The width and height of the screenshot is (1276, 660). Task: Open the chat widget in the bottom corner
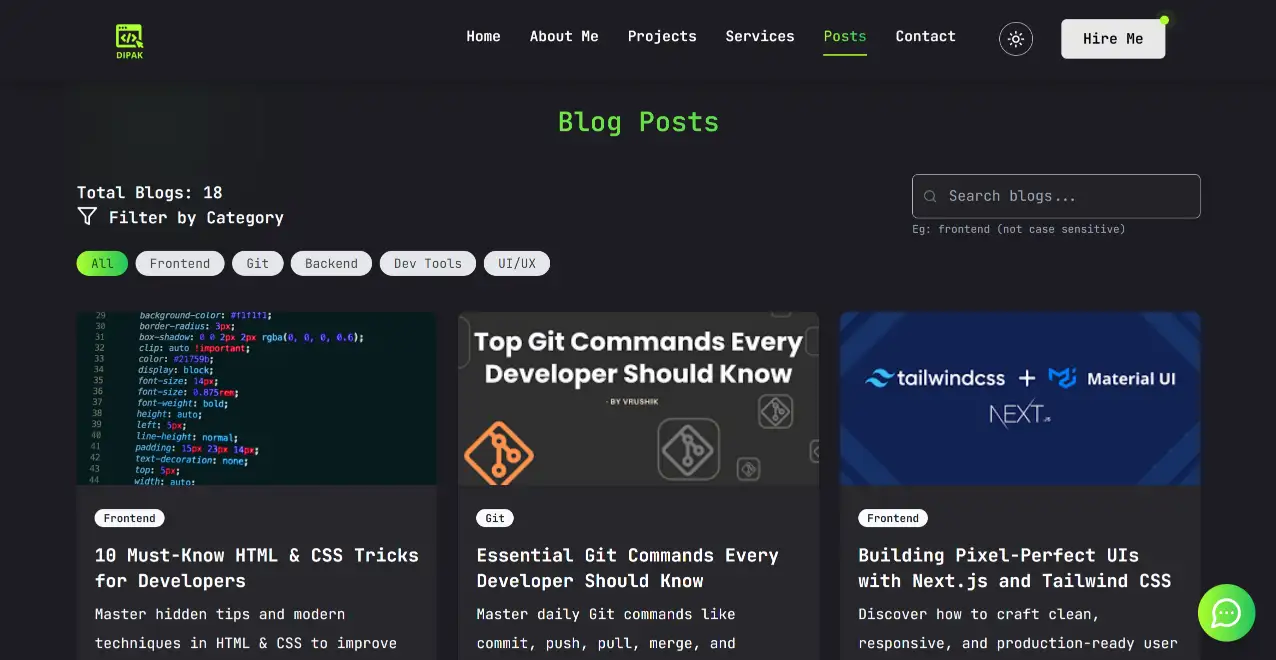coord(1226,612)
